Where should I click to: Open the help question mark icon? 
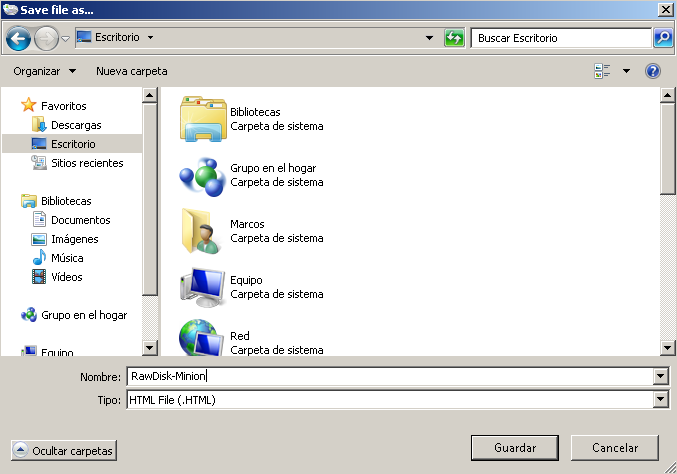pos(653,71)
